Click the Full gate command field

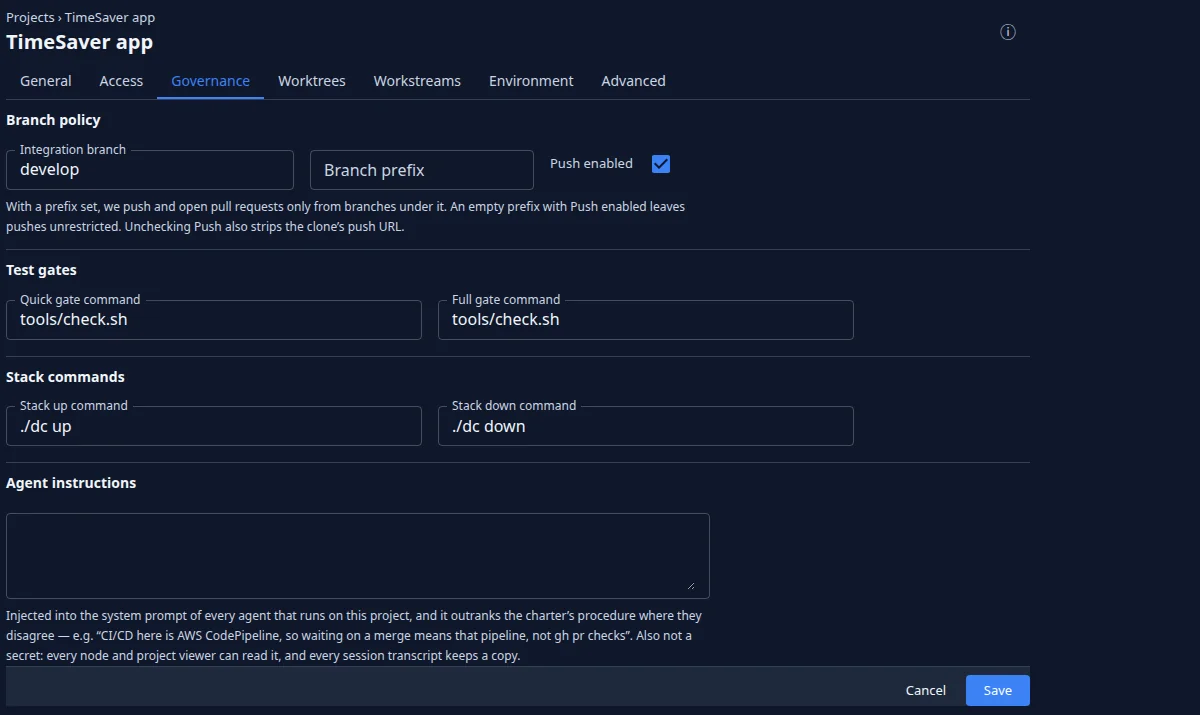[646, 320]
